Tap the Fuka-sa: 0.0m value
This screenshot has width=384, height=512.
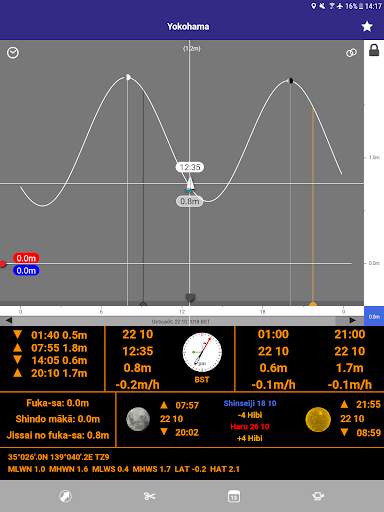(58, 403)
